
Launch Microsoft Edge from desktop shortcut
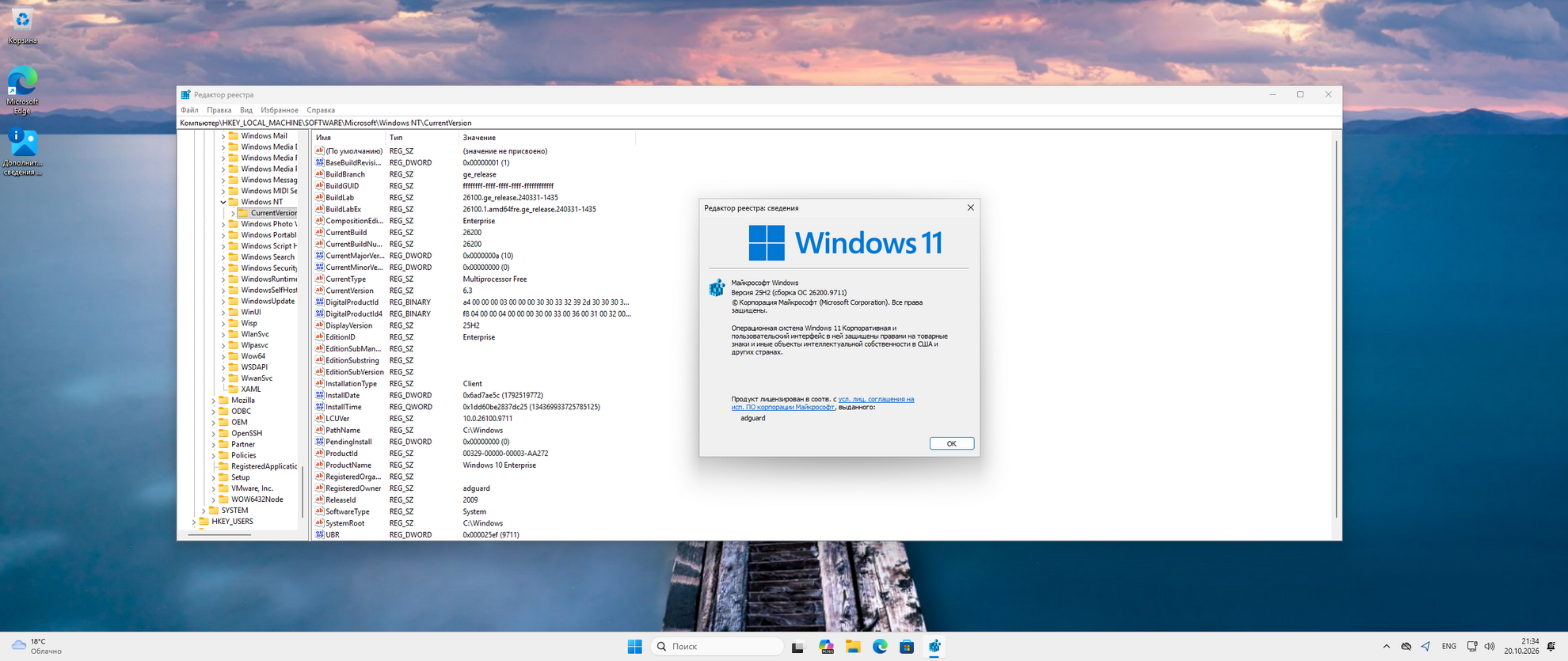(x=22, y=90)
